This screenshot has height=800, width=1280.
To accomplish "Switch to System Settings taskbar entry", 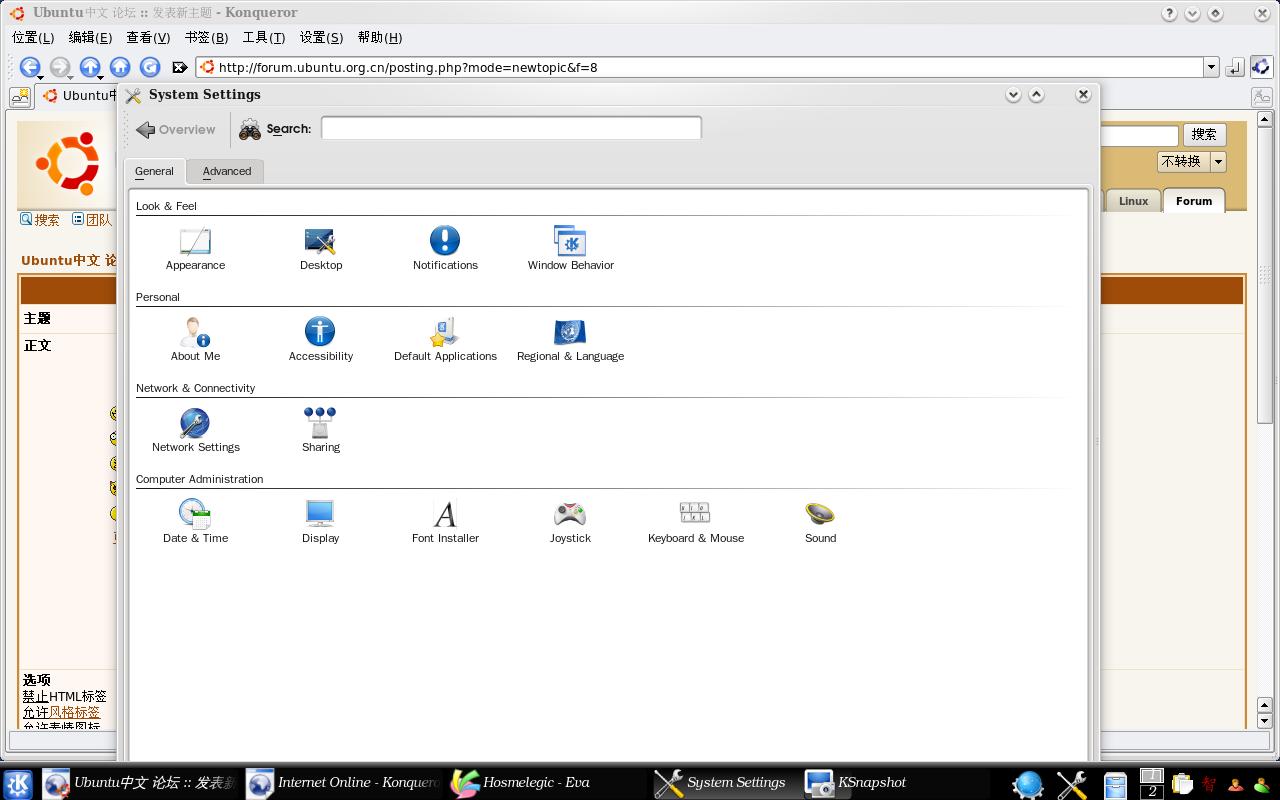I will pyautogui.click(x=725, y=783).
